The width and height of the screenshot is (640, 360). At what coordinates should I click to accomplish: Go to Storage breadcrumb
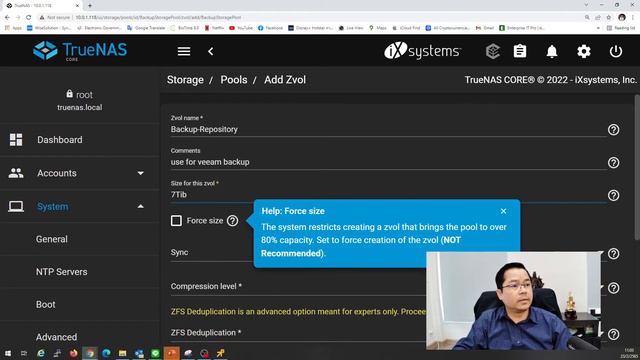[185, 80]
